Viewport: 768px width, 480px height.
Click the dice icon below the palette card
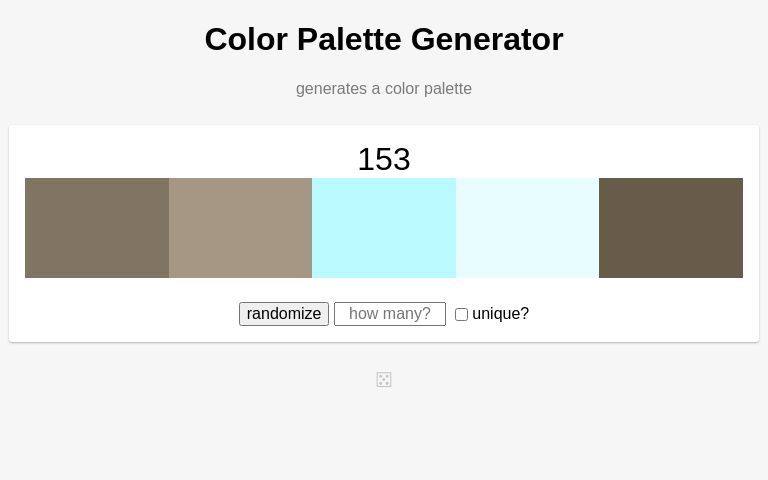[x=384, y=380]
